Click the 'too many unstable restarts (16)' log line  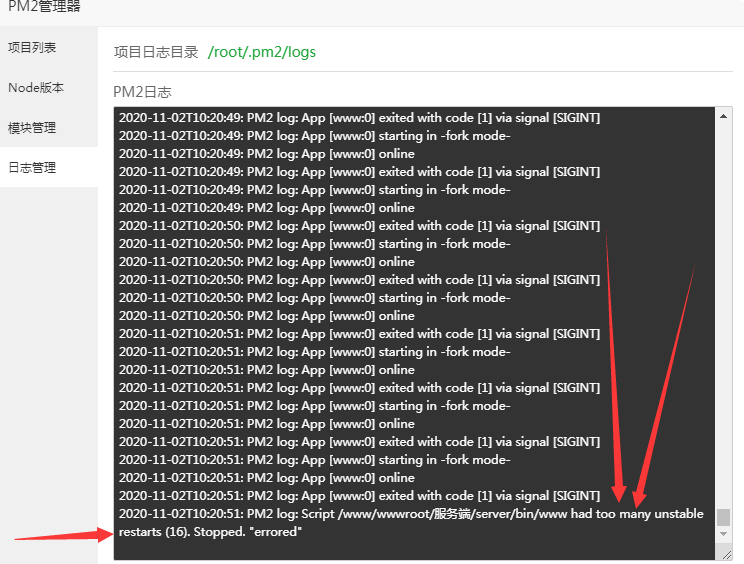click(411, 523)
